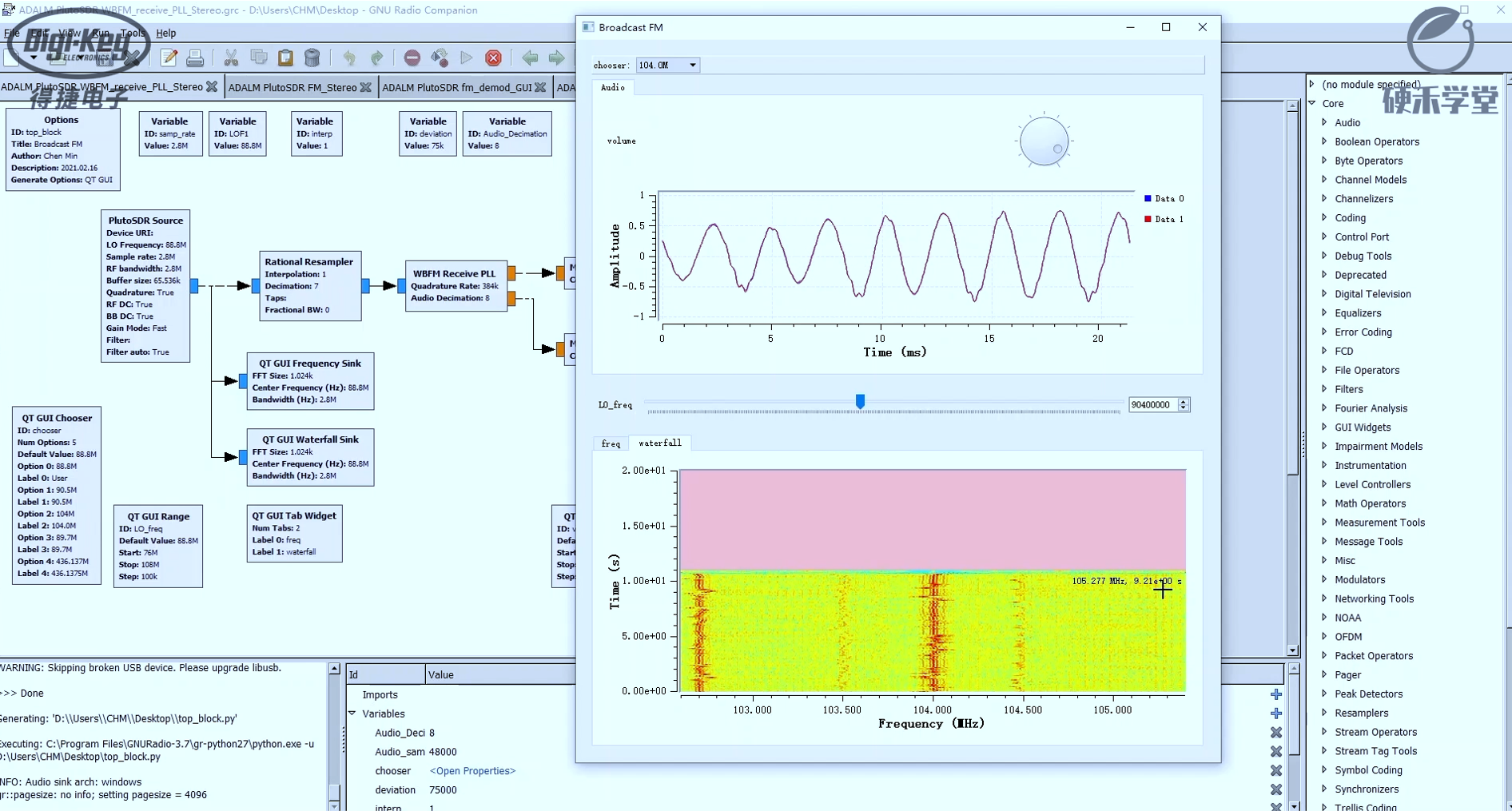The width and height of the screenshot is (1512, 811).
Task: Toggle Data 1 trace in plot legend
Action: coord(1164,219)
